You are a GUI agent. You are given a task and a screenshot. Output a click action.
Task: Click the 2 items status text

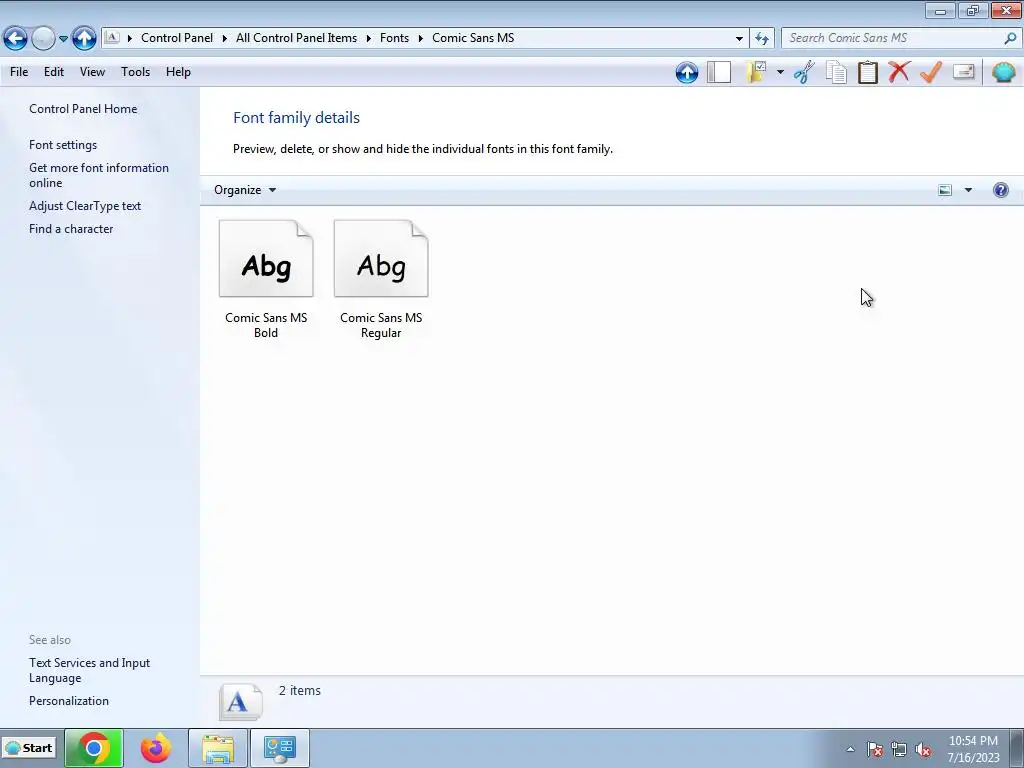(300, 690)
